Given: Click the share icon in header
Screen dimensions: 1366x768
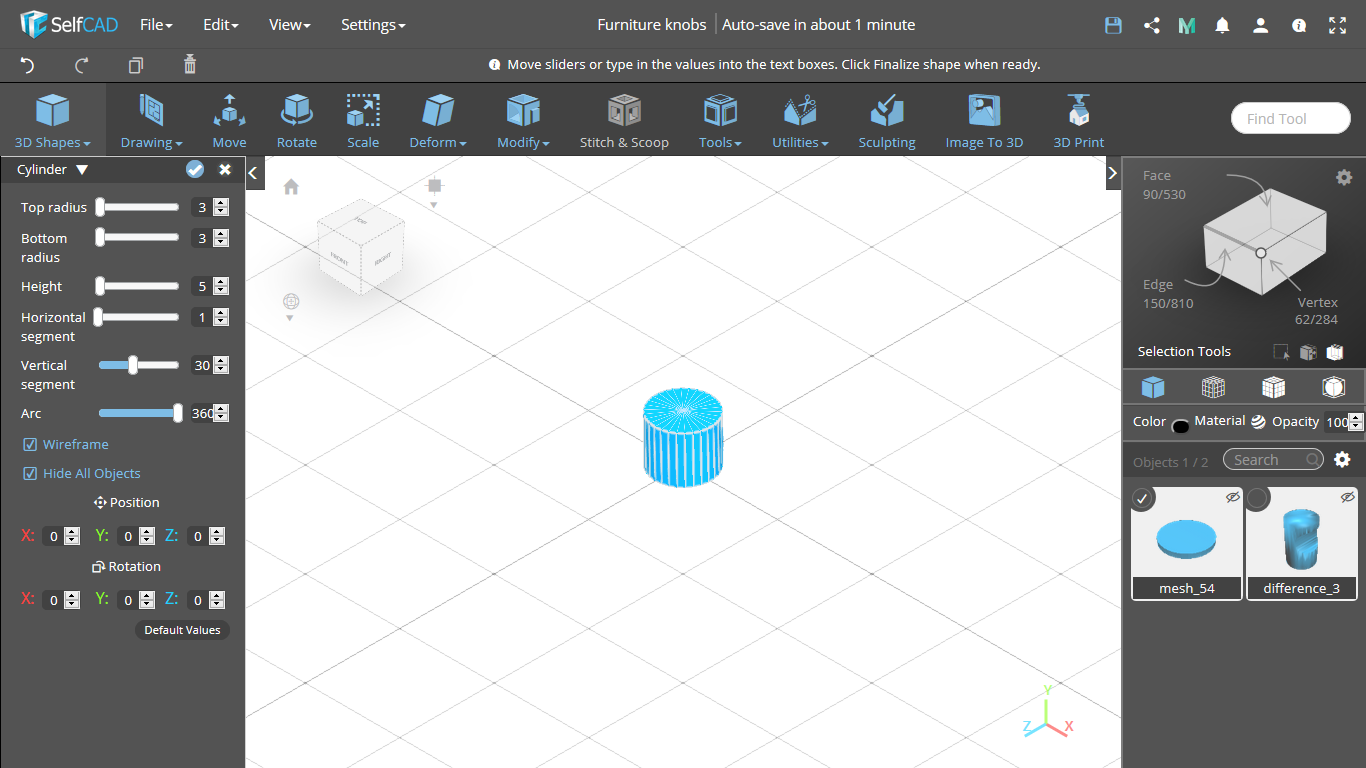Looking at the screenshot, I should pos(1151,26).
